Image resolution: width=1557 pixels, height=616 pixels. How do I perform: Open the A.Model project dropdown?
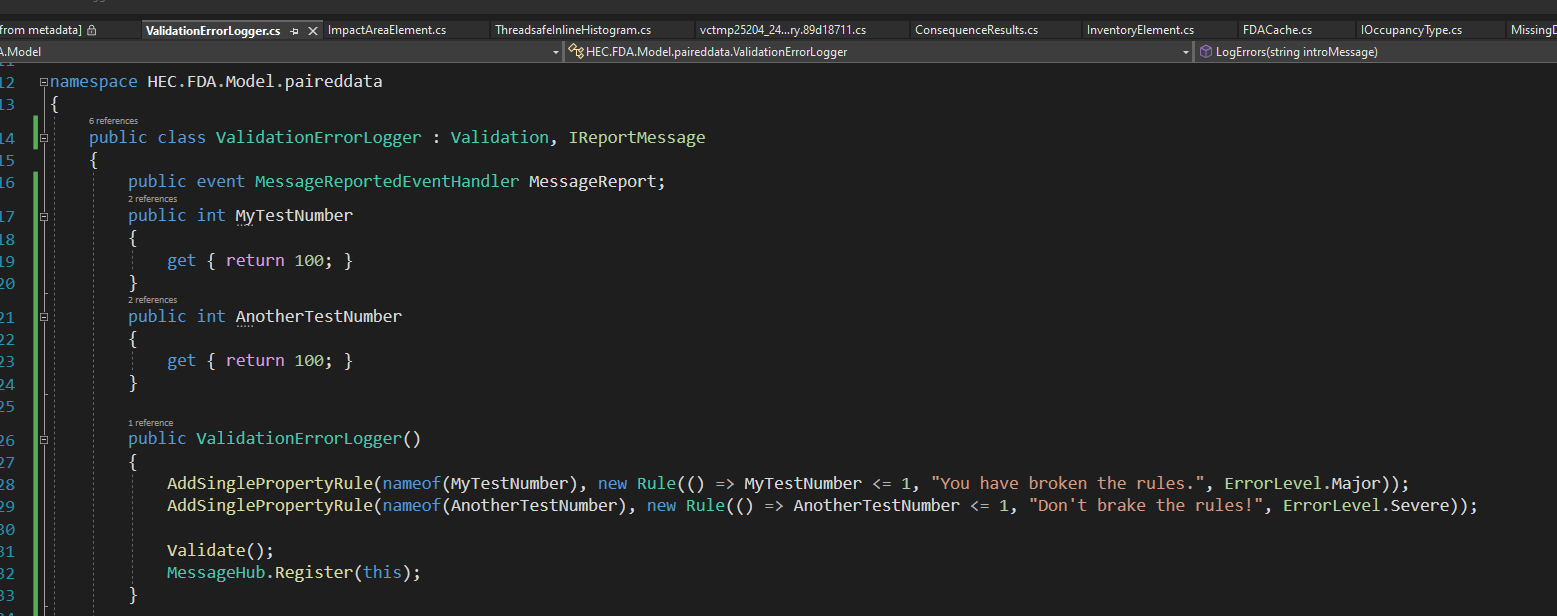pos(557,51)
